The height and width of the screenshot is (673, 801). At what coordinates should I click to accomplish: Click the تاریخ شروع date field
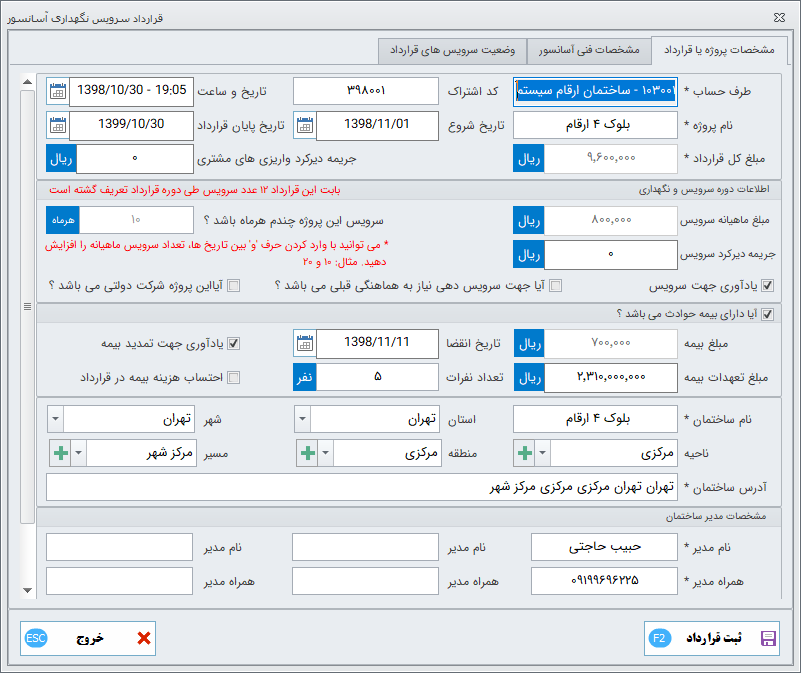(x=378, y=125)
